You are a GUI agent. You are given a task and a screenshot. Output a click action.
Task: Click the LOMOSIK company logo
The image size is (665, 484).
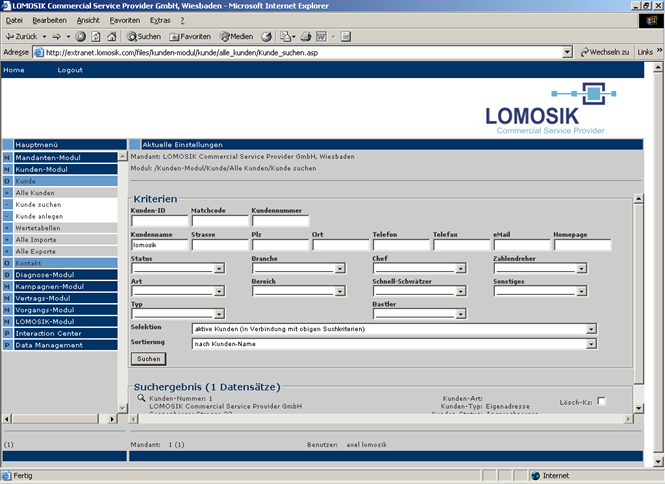(550, 109)
